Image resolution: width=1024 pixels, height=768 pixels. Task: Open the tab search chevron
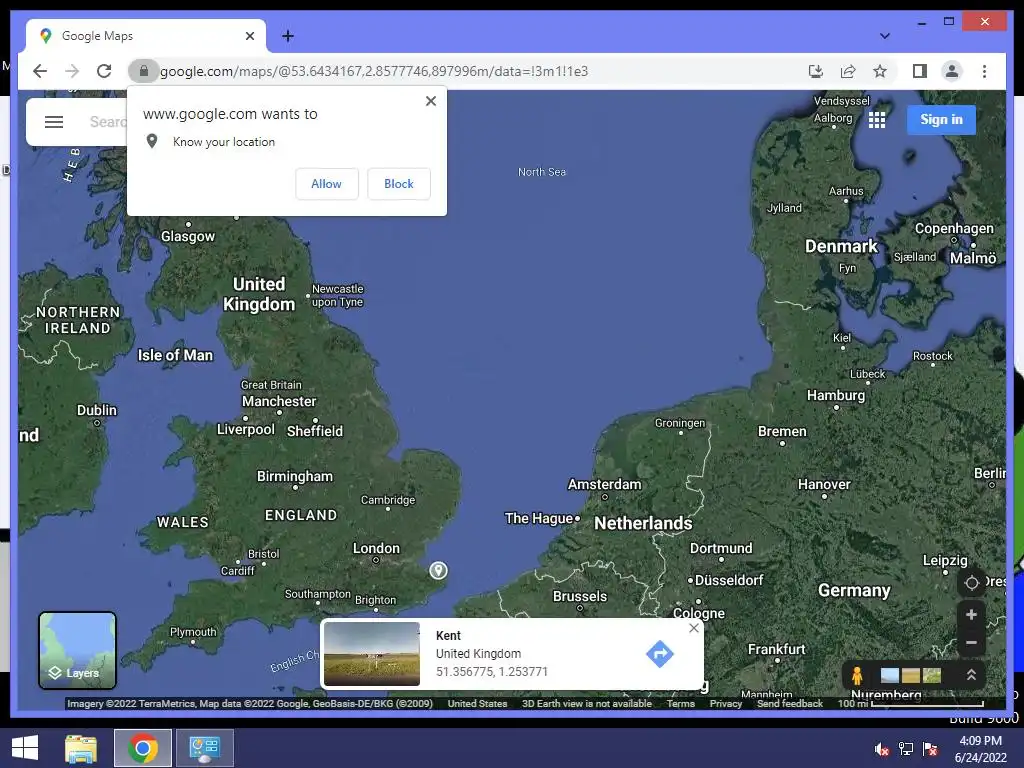tap(884, 36)
